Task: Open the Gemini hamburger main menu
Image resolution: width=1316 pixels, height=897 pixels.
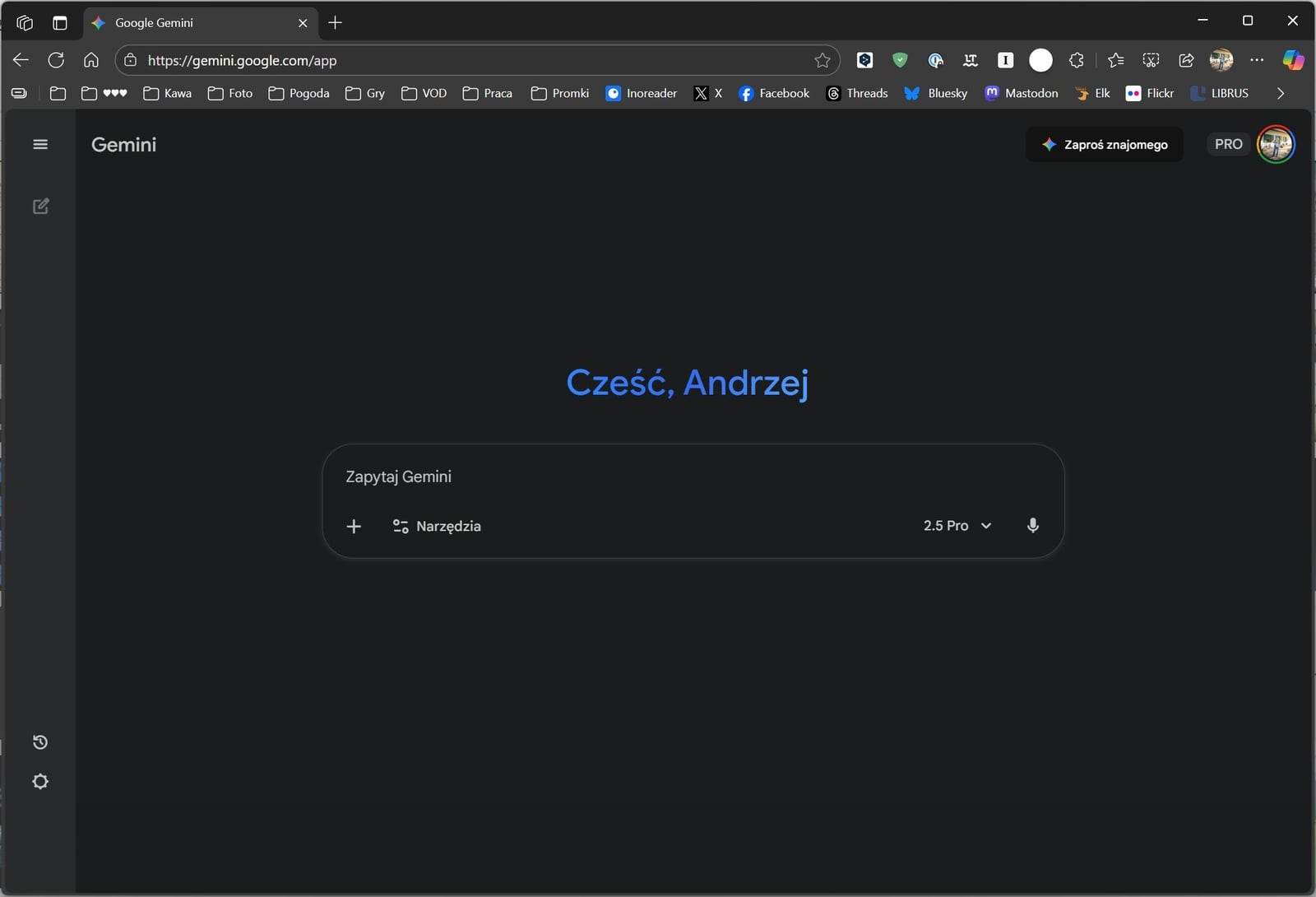Action: coord(40,145)
